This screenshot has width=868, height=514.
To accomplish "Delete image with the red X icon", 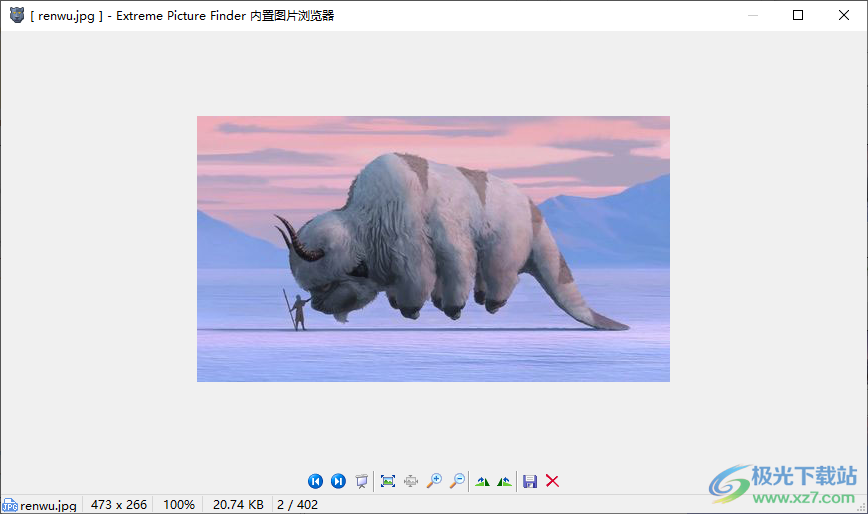I will [x=552, y=481].
